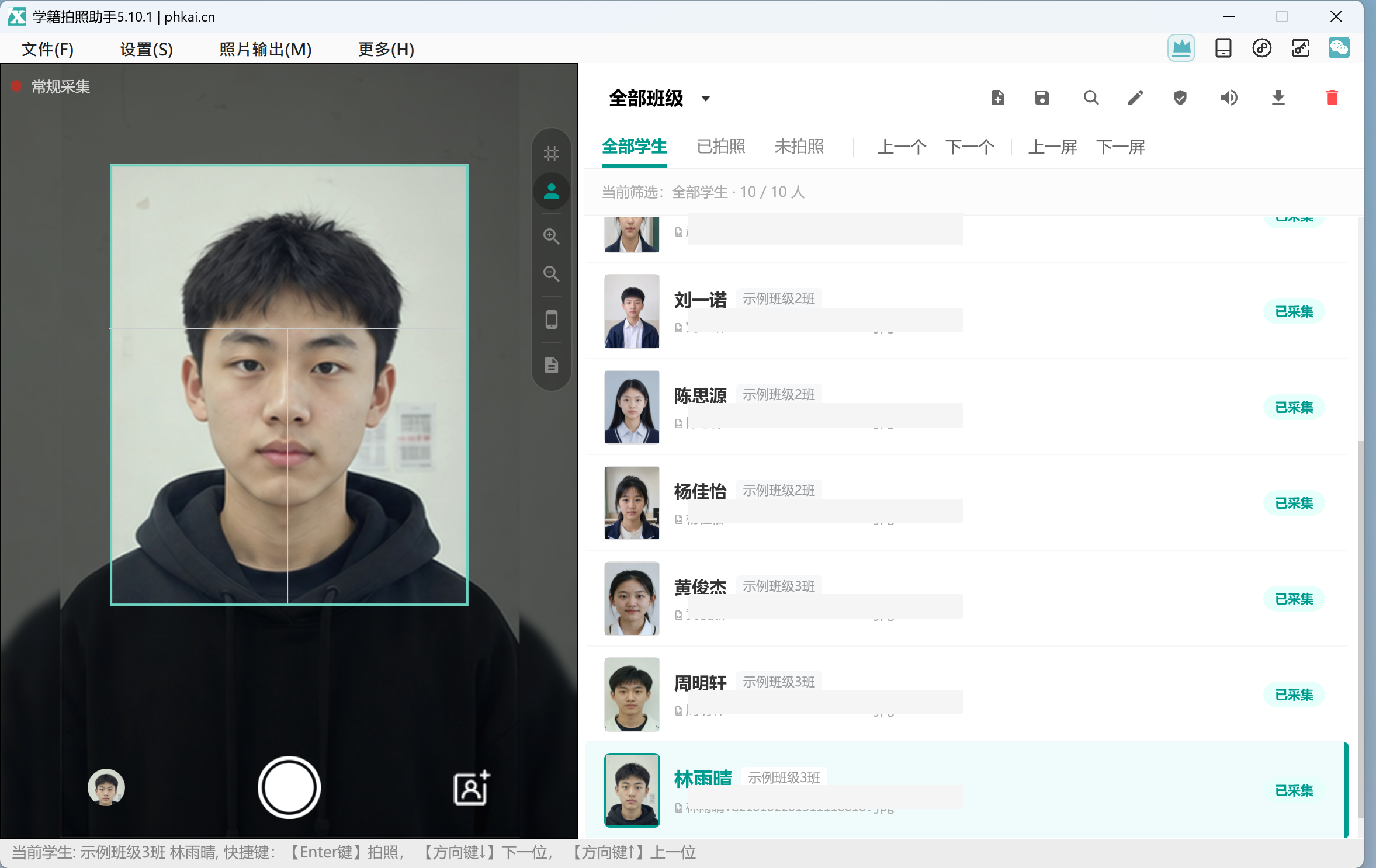Open the tablet device icon in top bar
1376x868 pixels.
1223,48
